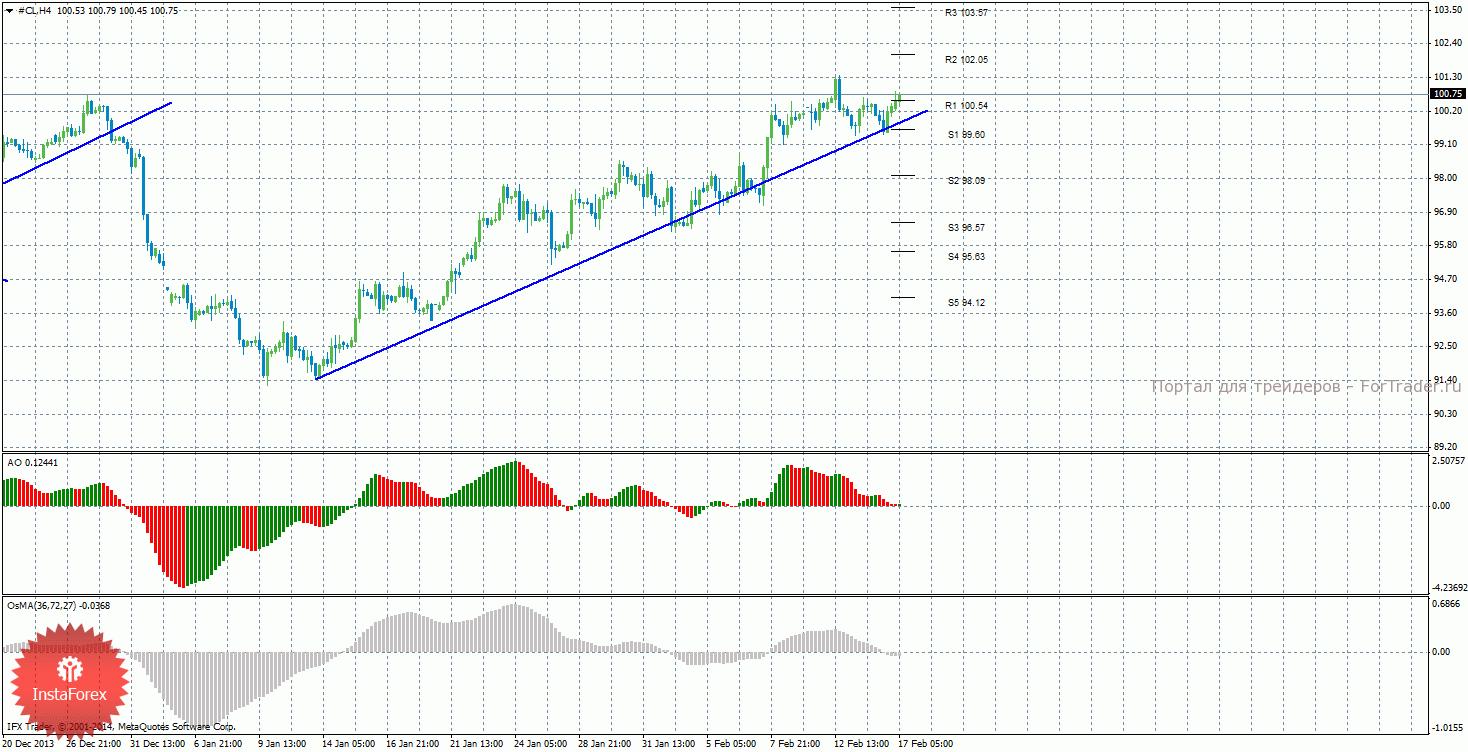The width and height of the screenshot is (1468, 752).
Task: Click the 17 Feb 05:00 time axis label
Action: pyautogui.click(x=926, y=744)
